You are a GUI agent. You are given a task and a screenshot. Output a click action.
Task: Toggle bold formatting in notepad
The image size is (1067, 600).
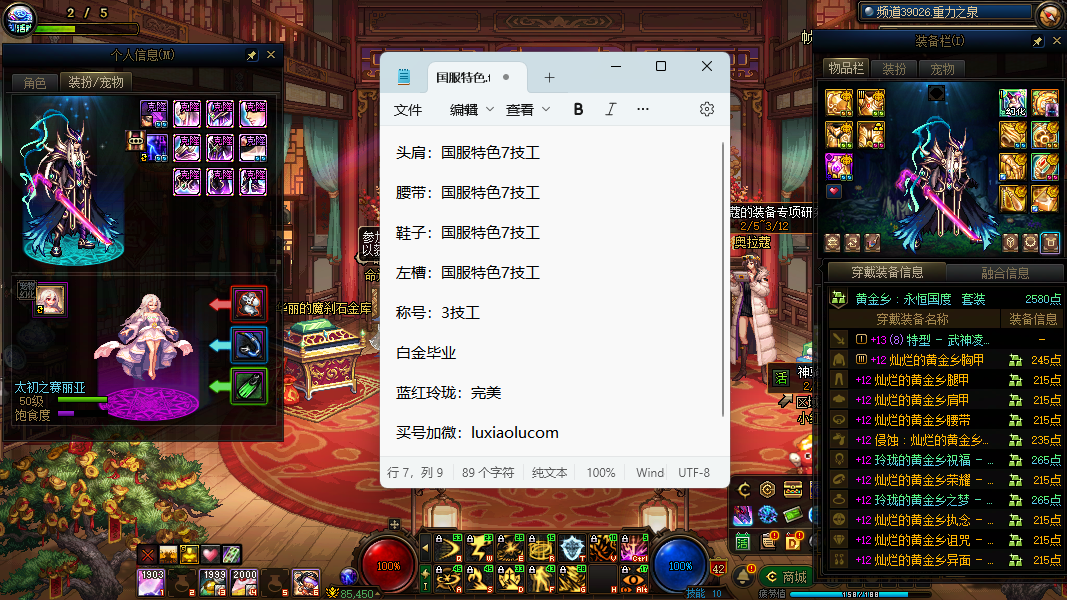point(578,109)
